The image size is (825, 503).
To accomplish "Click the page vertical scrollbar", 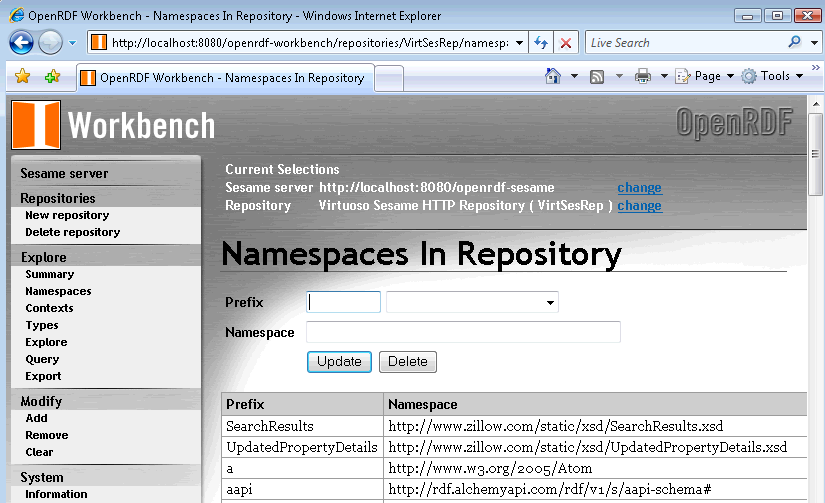I will (816, 300).
